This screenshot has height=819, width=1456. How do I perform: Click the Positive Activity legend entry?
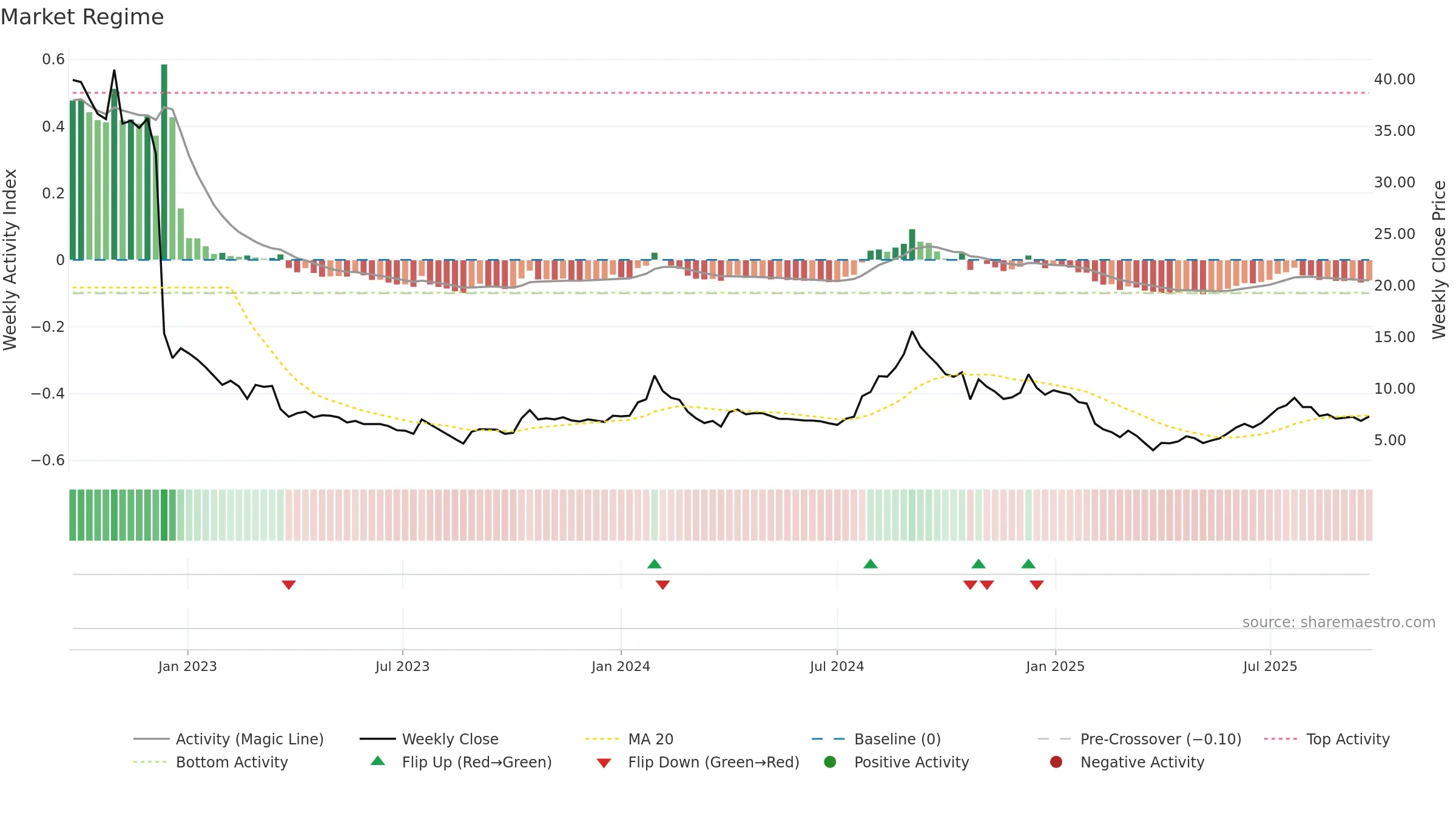[x=897, y=762]
